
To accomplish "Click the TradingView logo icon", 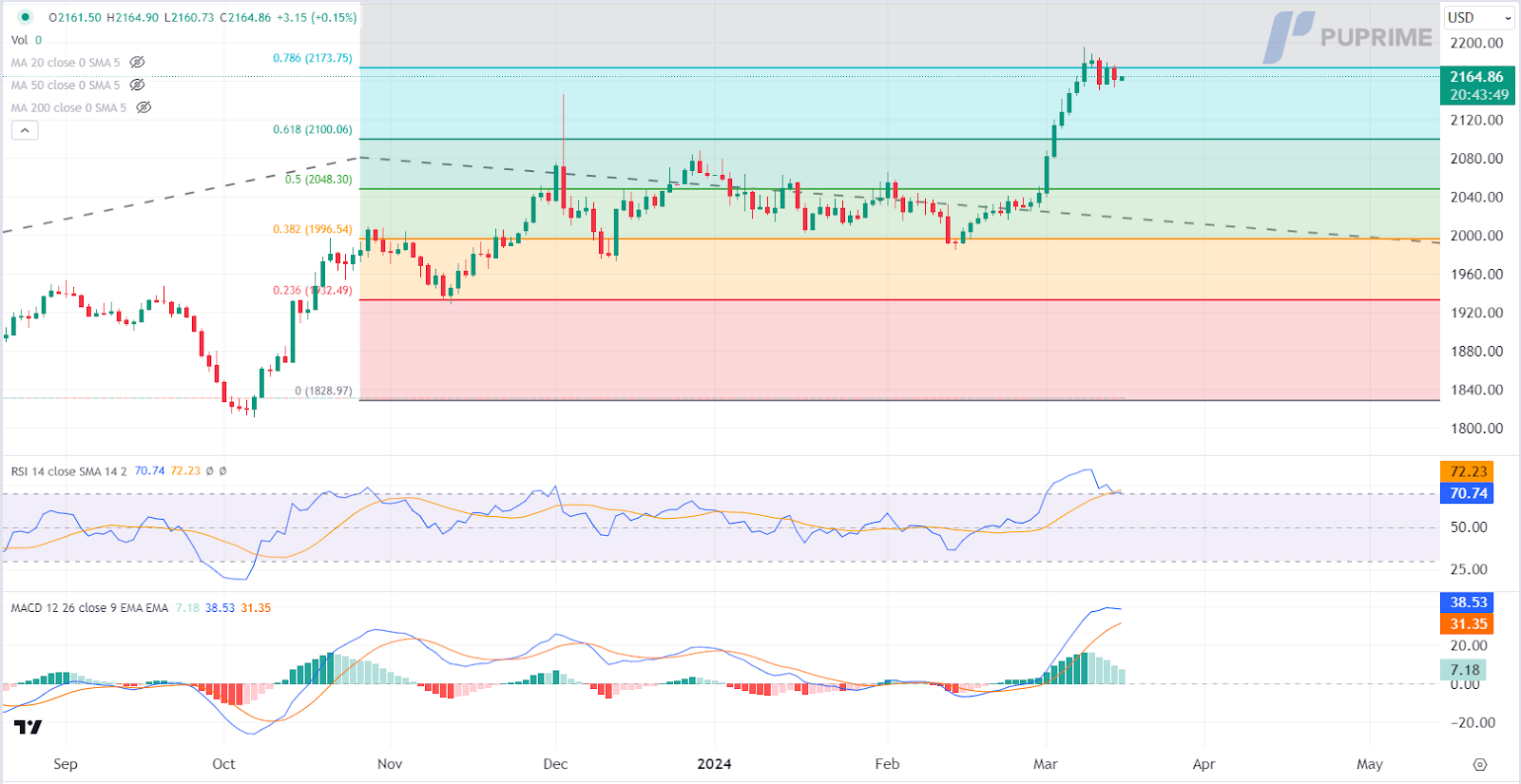I will (29, 727).
